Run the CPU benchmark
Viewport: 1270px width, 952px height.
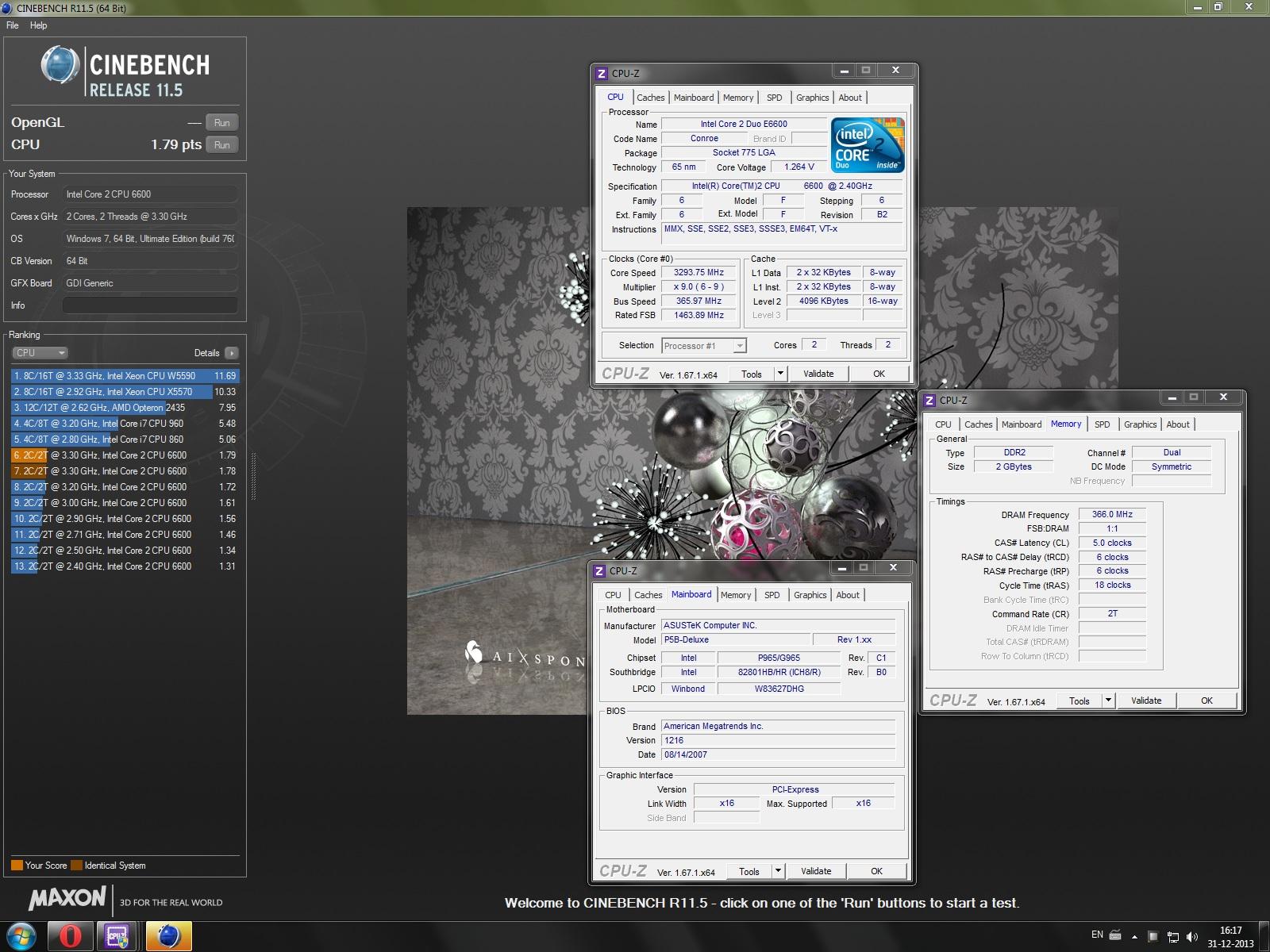(x=222, y=145)
